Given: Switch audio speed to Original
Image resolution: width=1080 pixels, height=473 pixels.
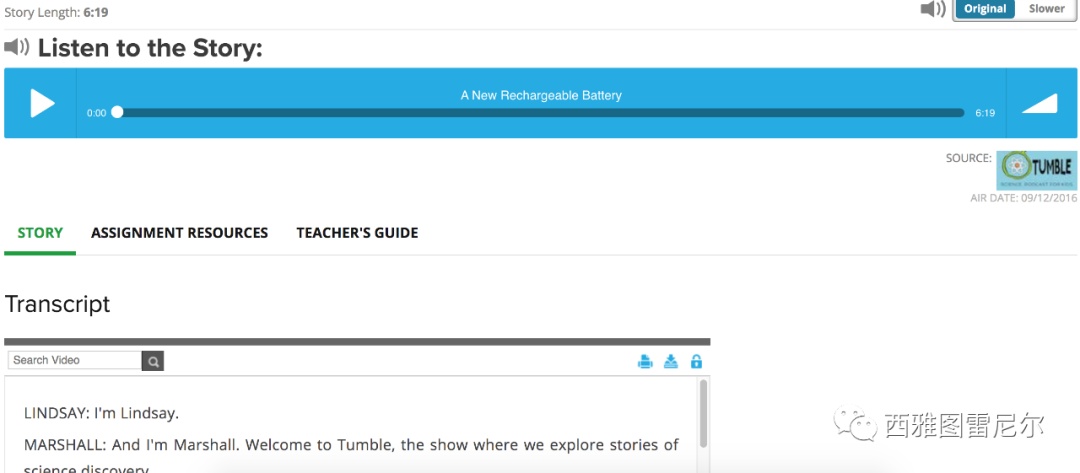Looking at the screenshot, I should coord(985,9).
